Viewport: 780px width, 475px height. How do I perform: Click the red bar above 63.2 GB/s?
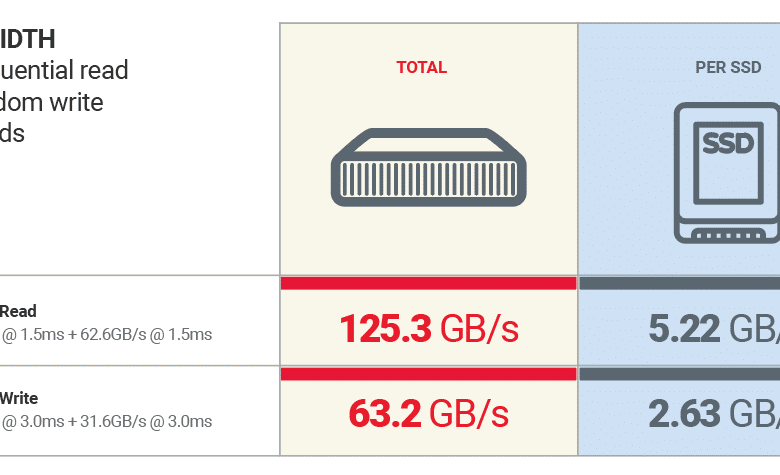coord(428,374)
